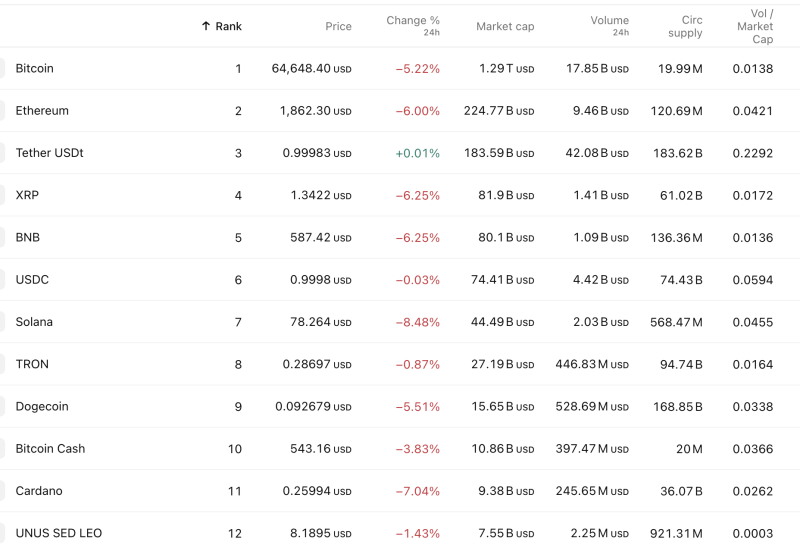Sort by Price column header
This screenshot has height=551, width=800.
338,27
